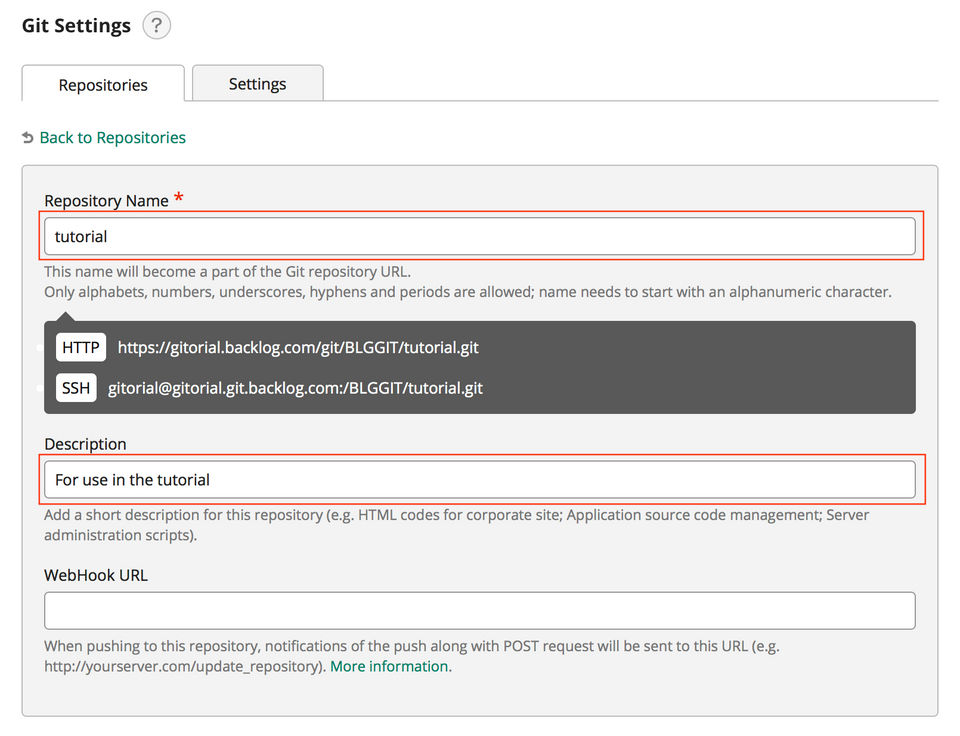Viewport: 960px width, 736px height.
Task: Open the help question mark icon
Action: tap(156, 26)
